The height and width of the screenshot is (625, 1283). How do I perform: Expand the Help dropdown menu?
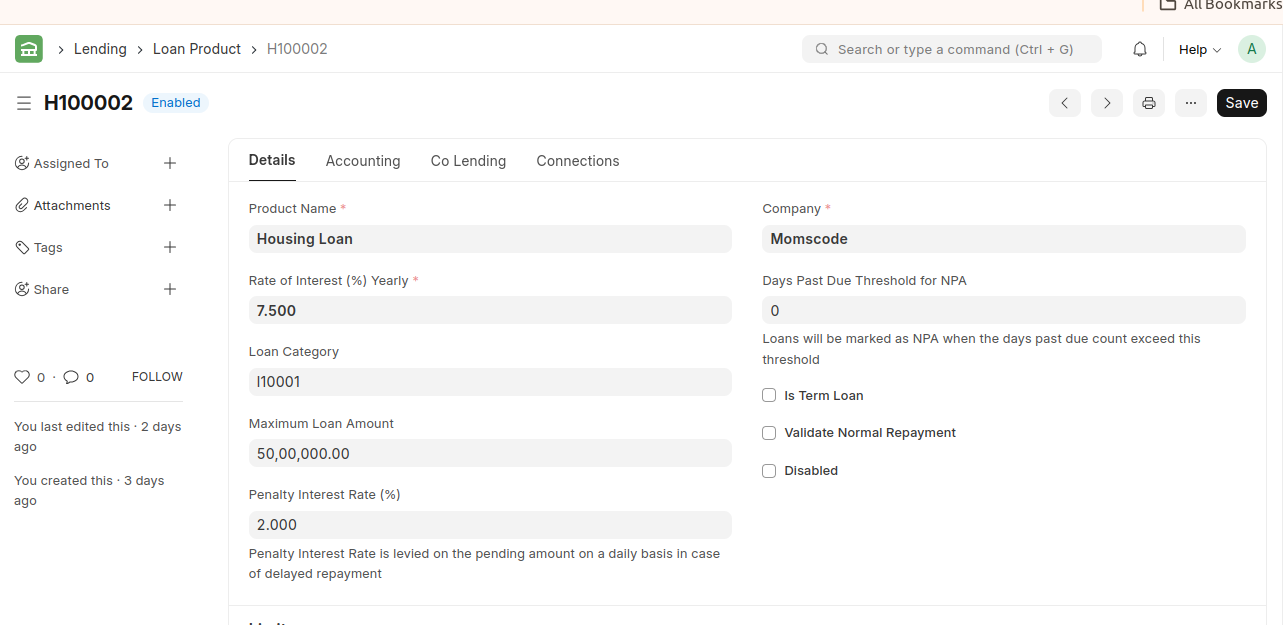coord(1199,49)
